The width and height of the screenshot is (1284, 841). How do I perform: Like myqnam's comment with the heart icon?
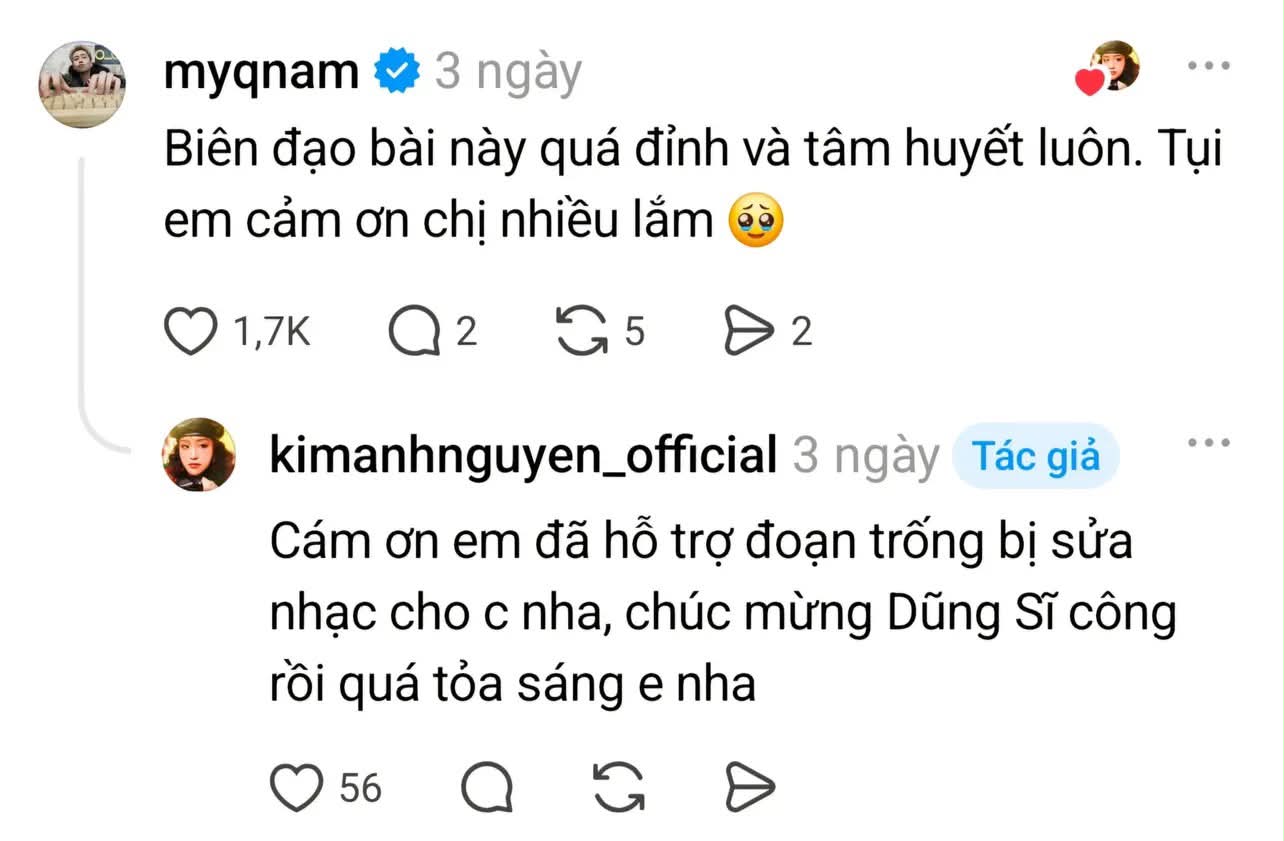190,332
